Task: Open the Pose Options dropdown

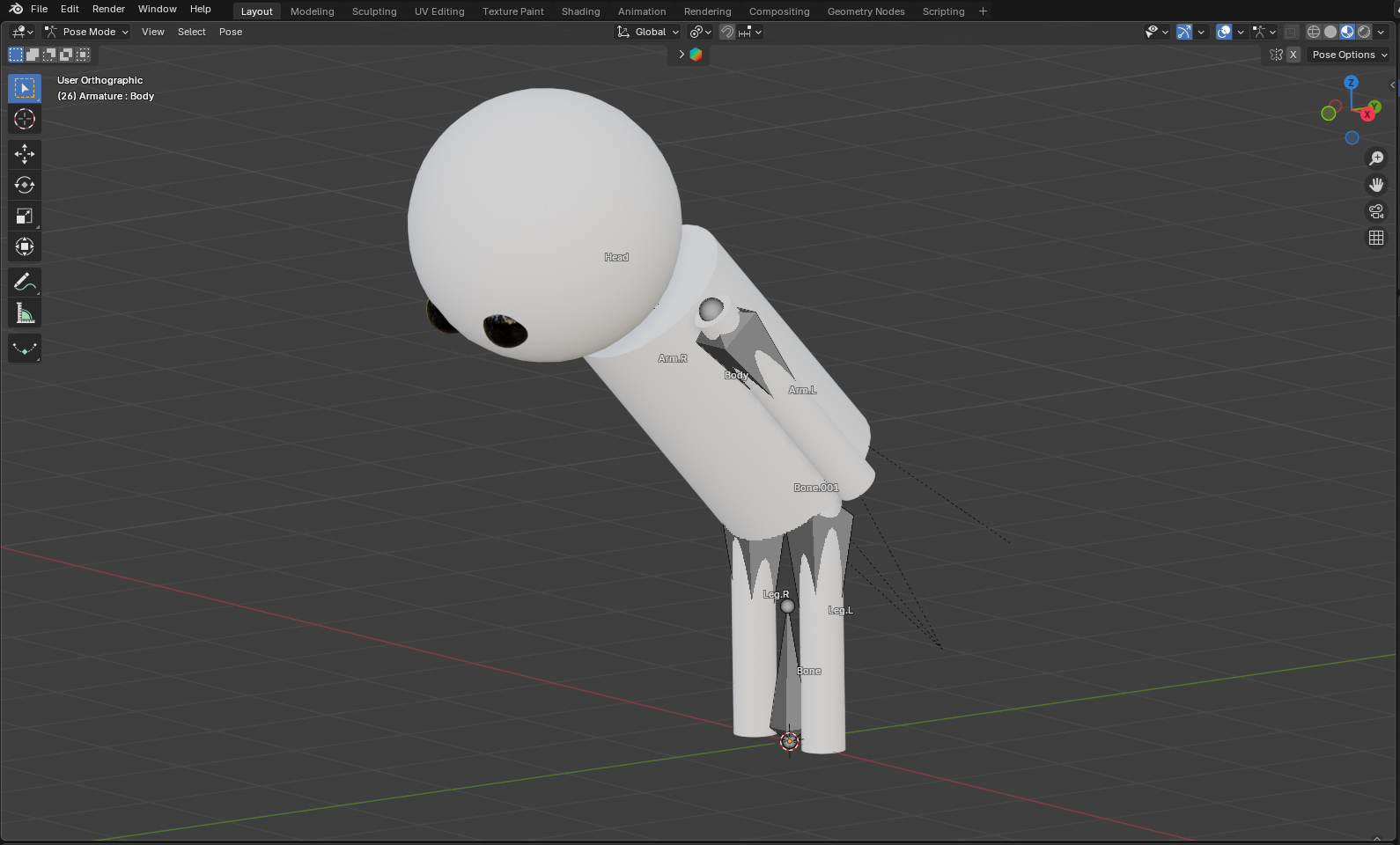Action: coord(1348,55)
